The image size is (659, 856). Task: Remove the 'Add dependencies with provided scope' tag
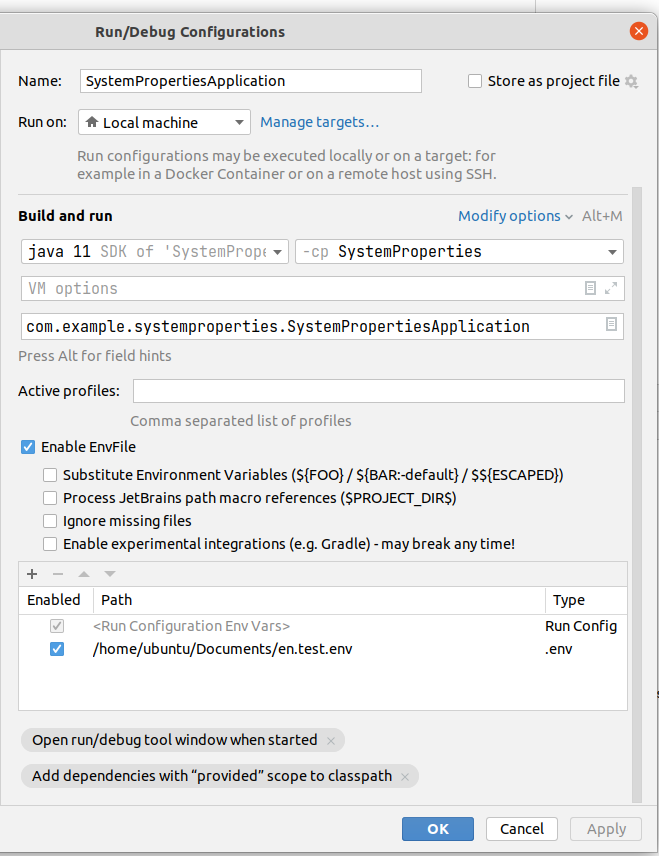click(405, 777)
